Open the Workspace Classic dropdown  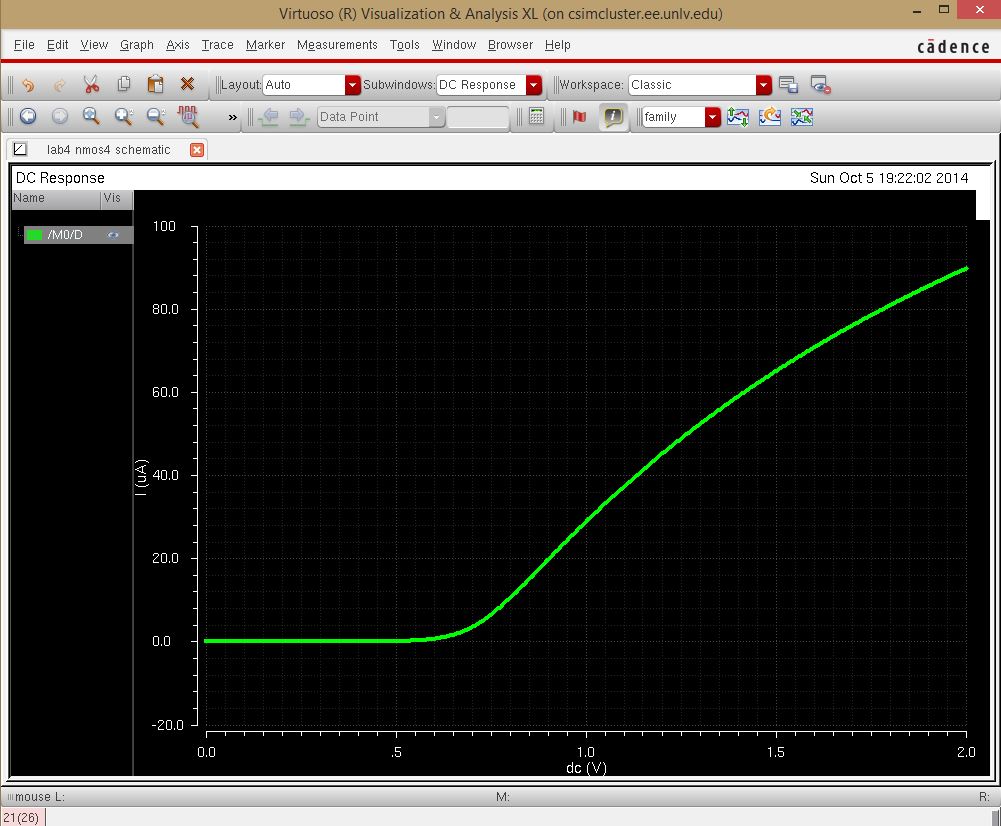[764, 85]
